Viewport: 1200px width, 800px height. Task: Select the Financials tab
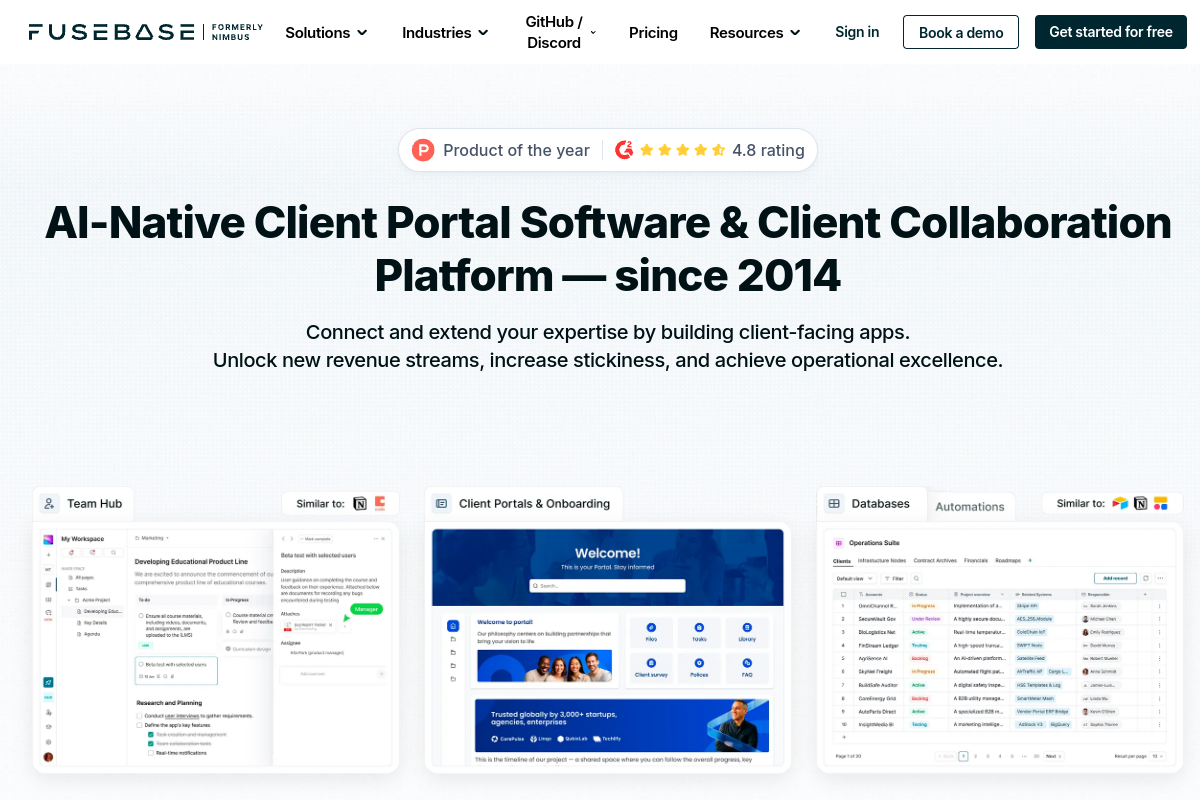coord(976,560)
